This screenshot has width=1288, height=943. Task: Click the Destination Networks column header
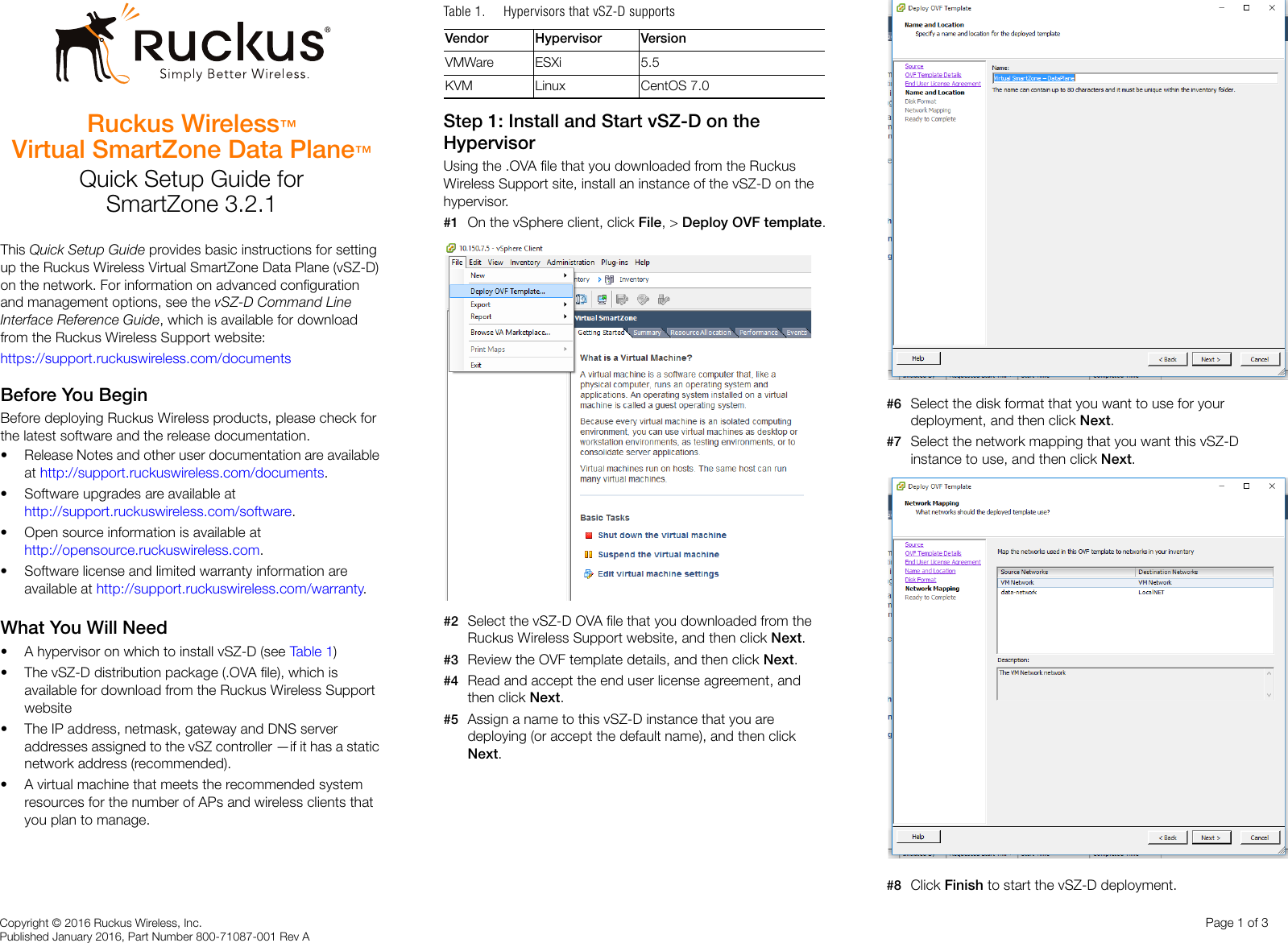1204,572
